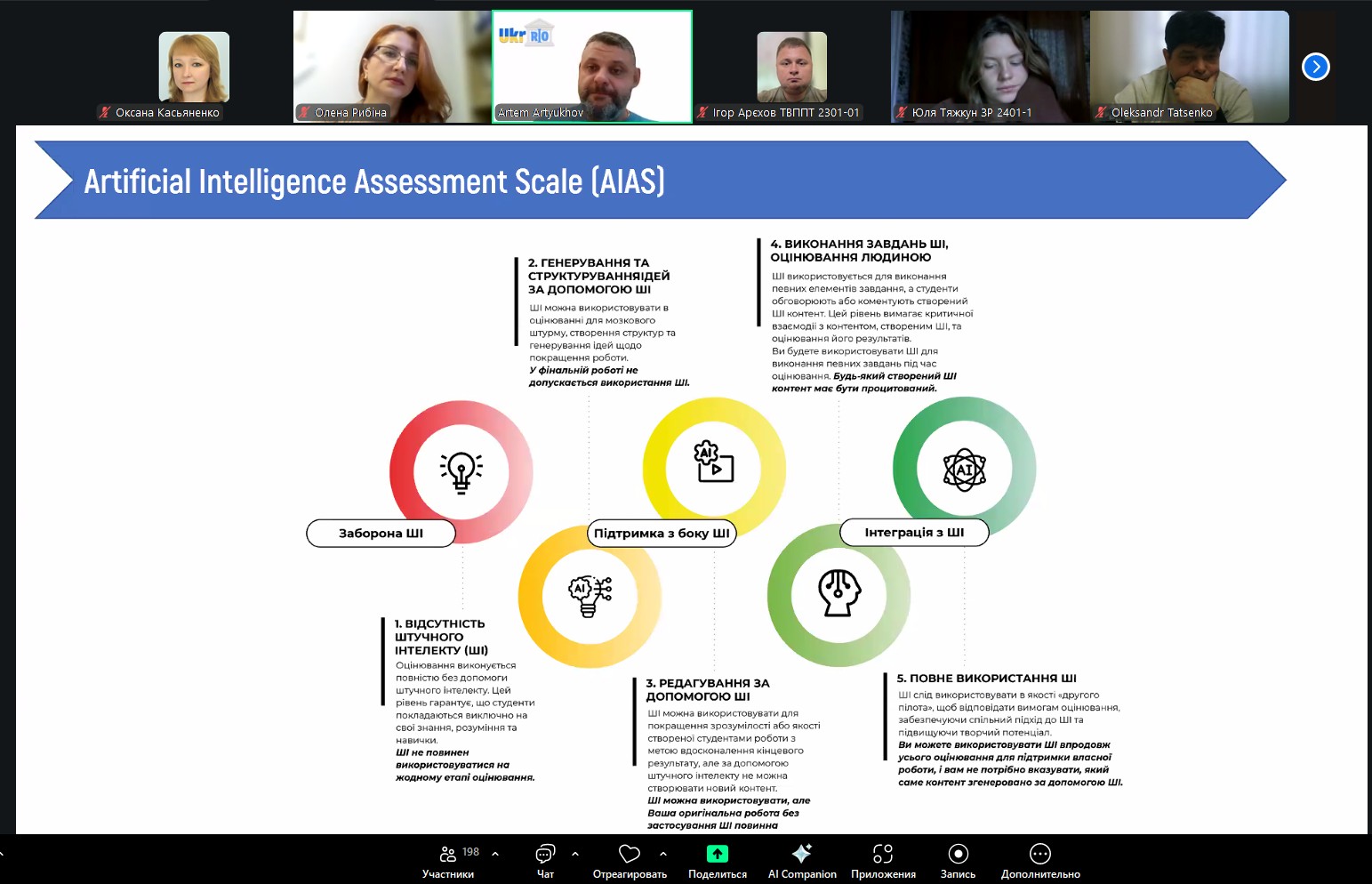Viewport: 1372px width, 884px height.
Task: Click the Підтримка з боку ШІ label
Action: [662, 534]
